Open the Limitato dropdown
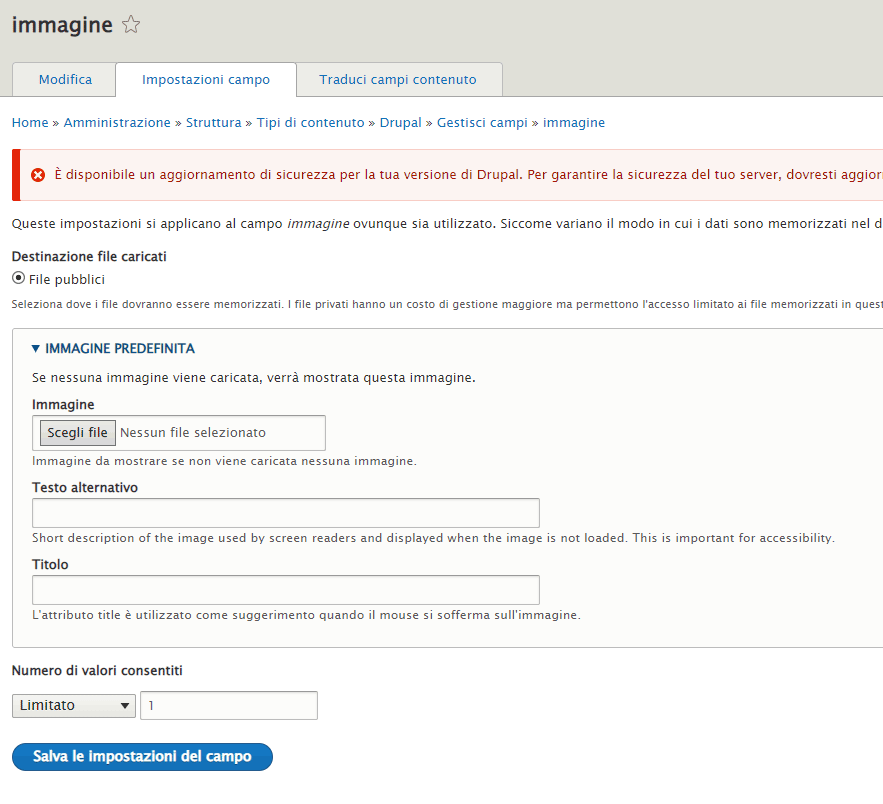This screenshot has height=804, width=883. click(x=74, y=706)
